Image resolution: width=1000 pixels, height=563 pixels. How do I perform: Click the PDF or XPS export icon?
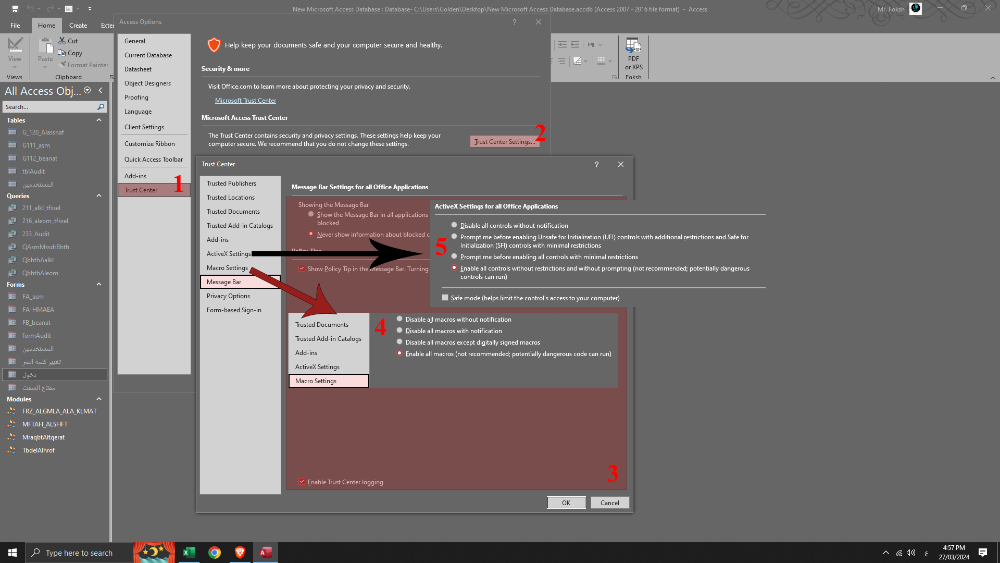633,46
